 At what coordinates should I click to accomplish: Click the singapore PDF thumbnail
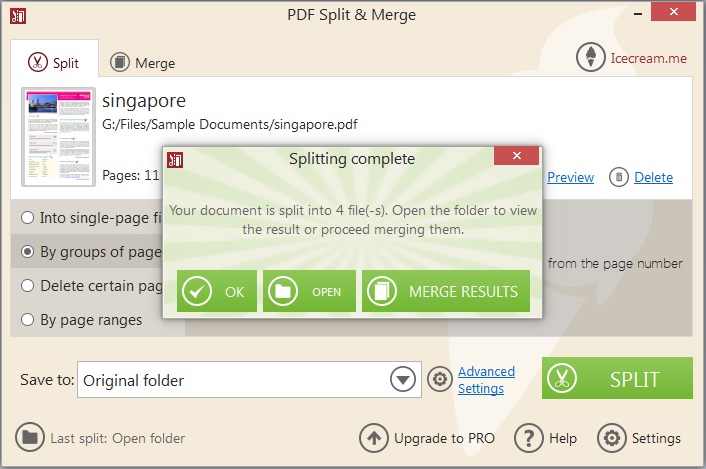coord(59,137)
